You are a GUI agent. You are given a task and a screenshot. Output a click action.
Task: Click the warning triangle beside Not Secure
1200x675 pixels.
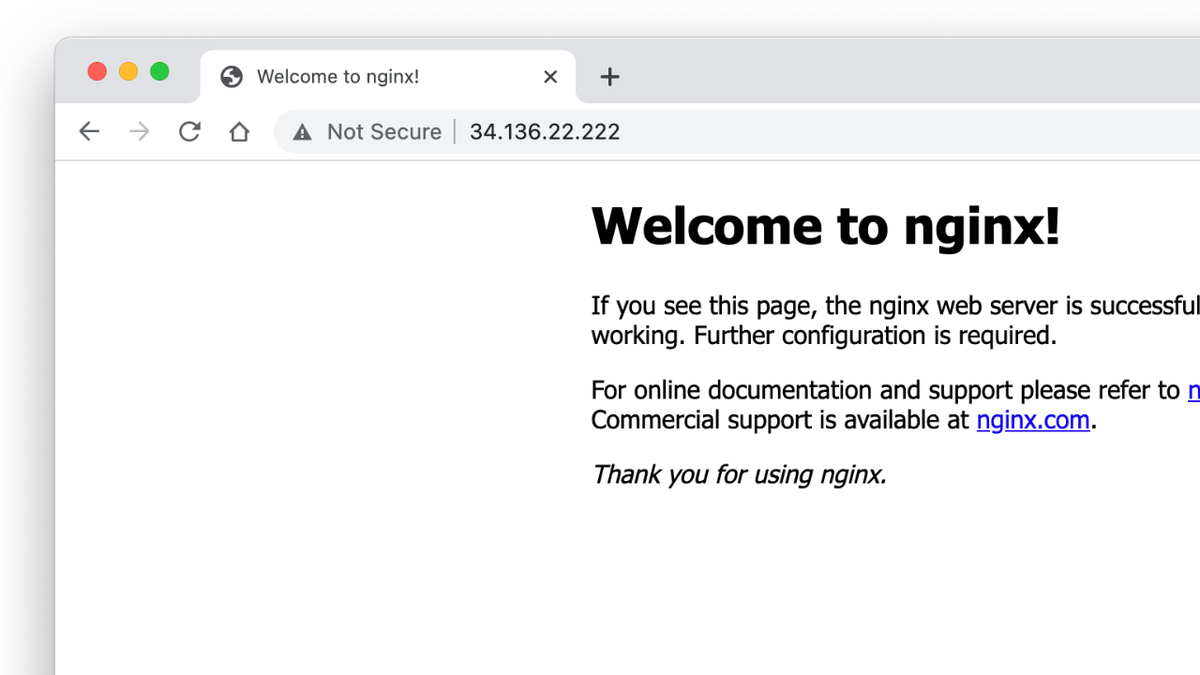pos(302,131)
